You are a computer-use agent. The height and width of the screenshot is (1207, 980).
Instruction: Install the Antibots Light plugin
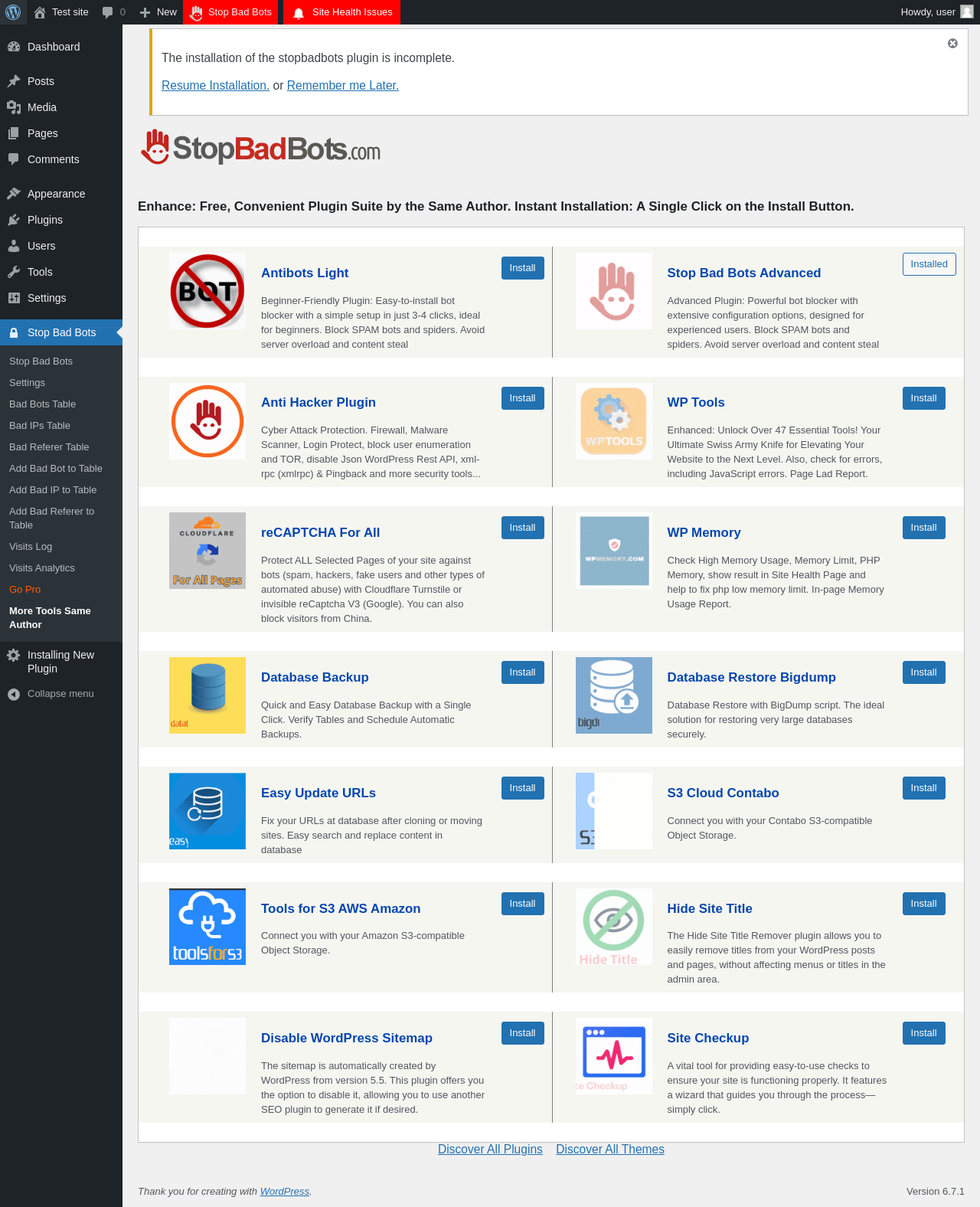[x=523, y=268]
